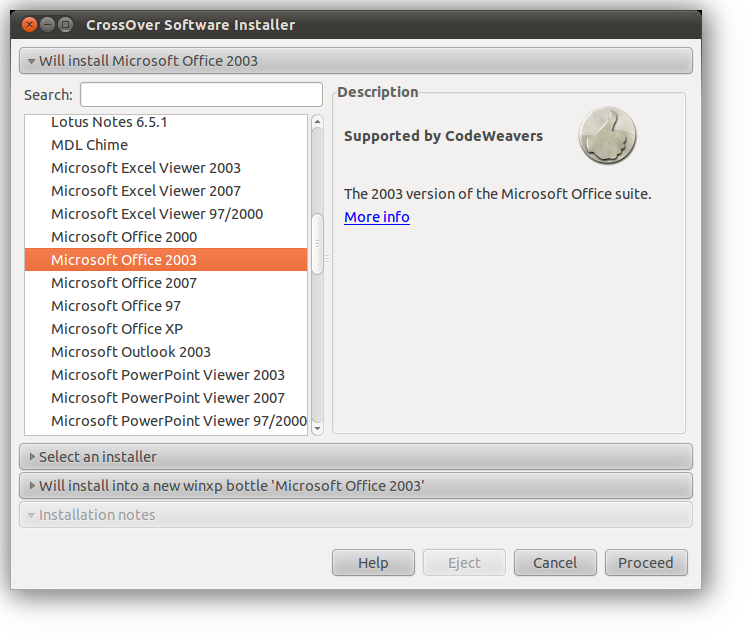Click the scroll-up arrow of the software list
This screenshot has width=754, height=642.
[317, 122]
